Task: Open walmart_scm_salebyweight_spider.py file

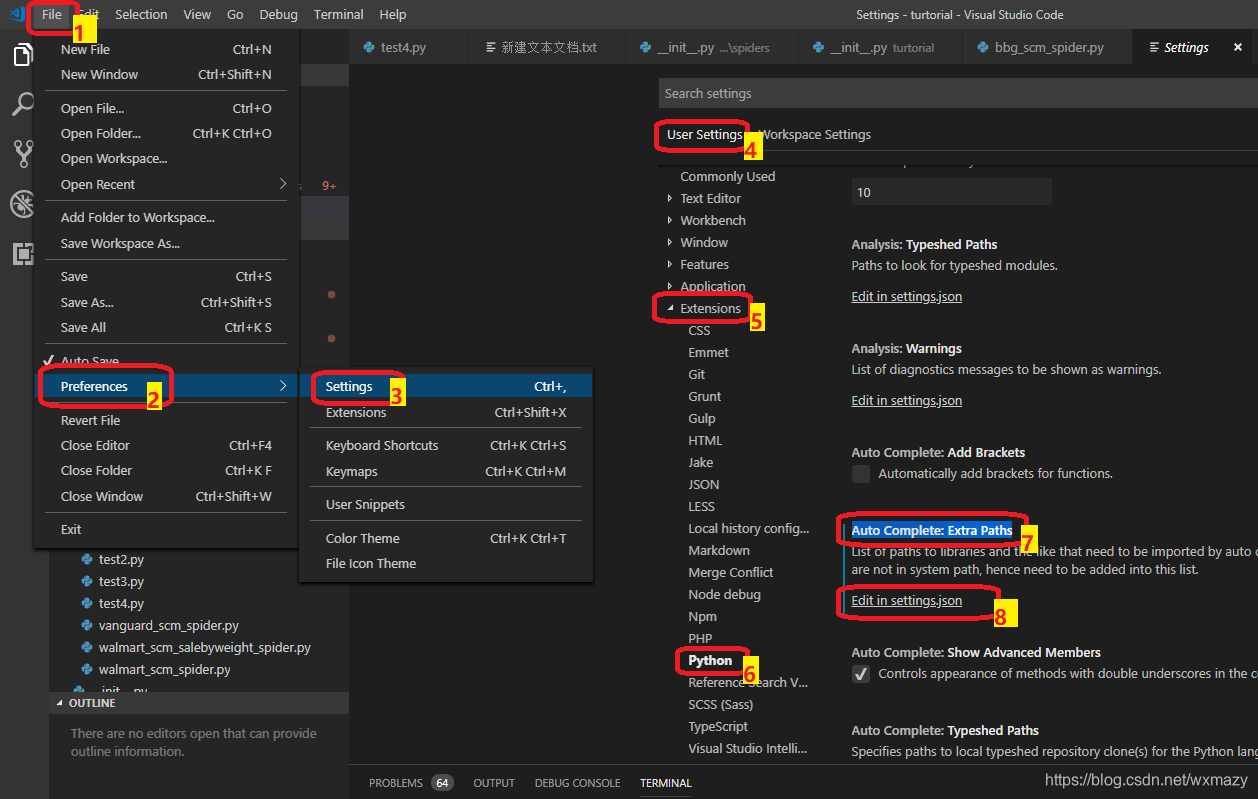Action: click(x=204, y=648)
